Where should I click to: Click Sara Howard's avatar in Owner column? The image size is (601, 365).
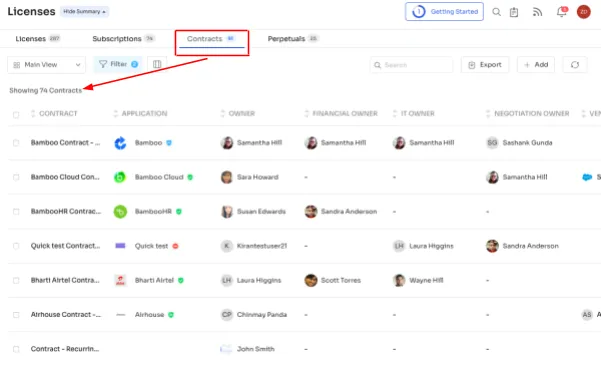point(227,177)
